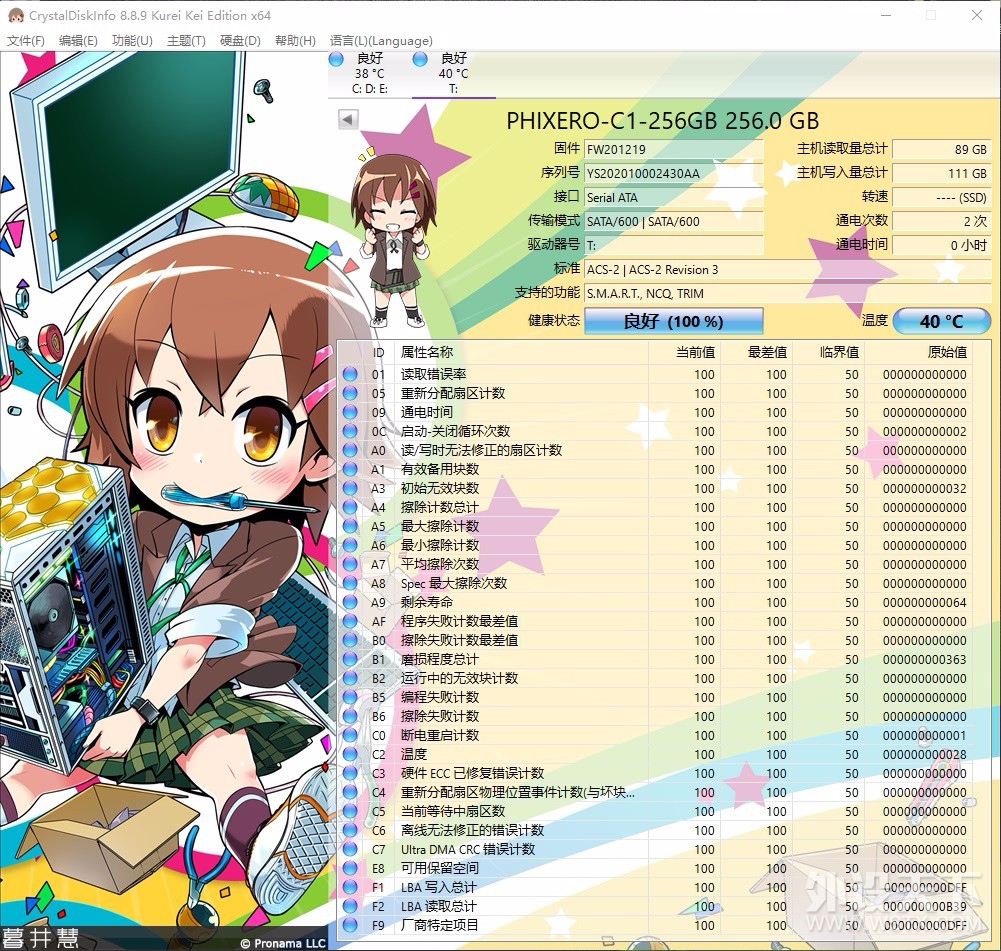Click raw value 000000000064 in A9 row
The height and width of the screenshot is (951, 1001).
click(924, 603)
